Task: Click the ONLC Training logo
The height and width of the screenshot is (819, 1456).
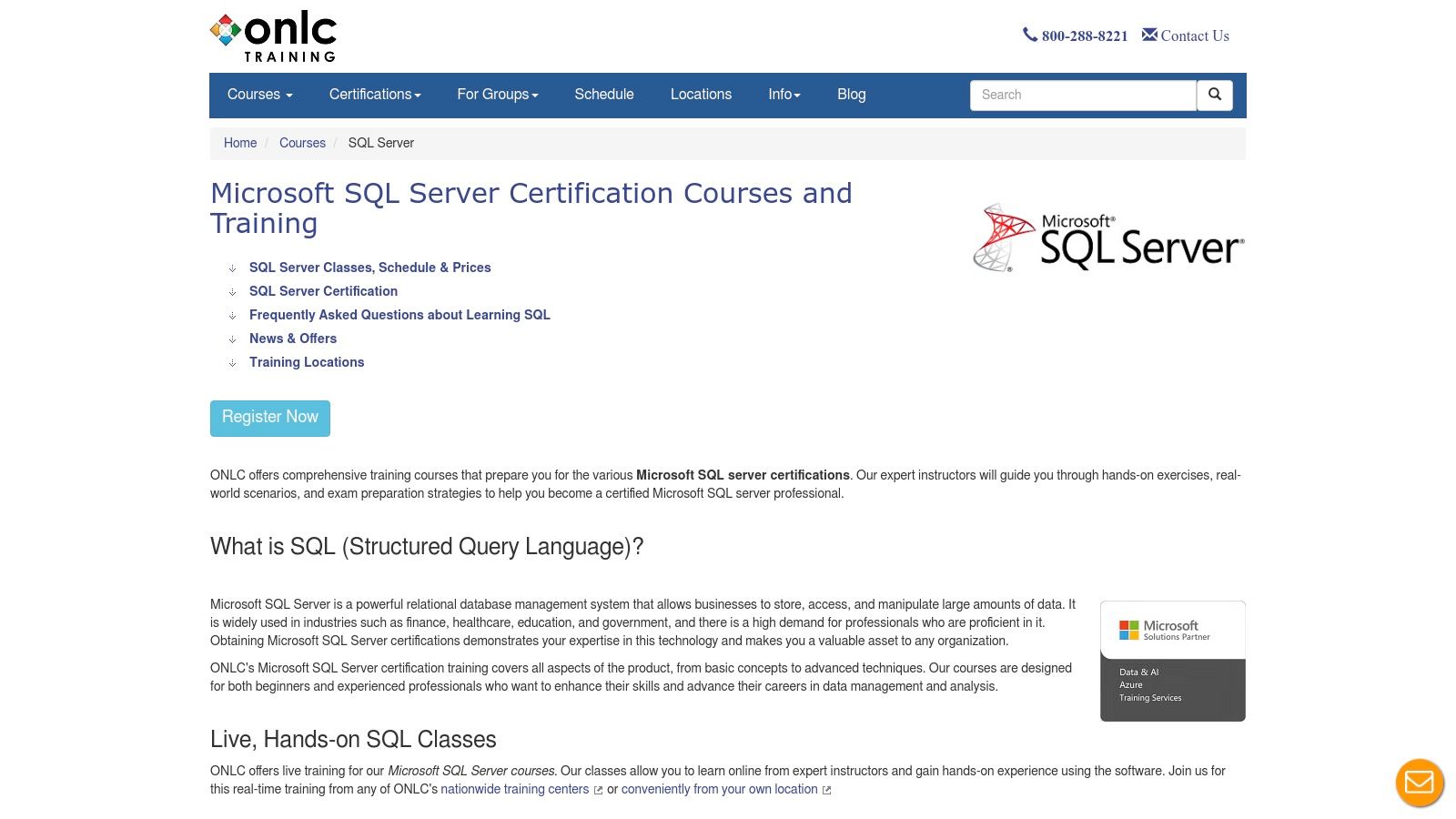Action: 273,37
